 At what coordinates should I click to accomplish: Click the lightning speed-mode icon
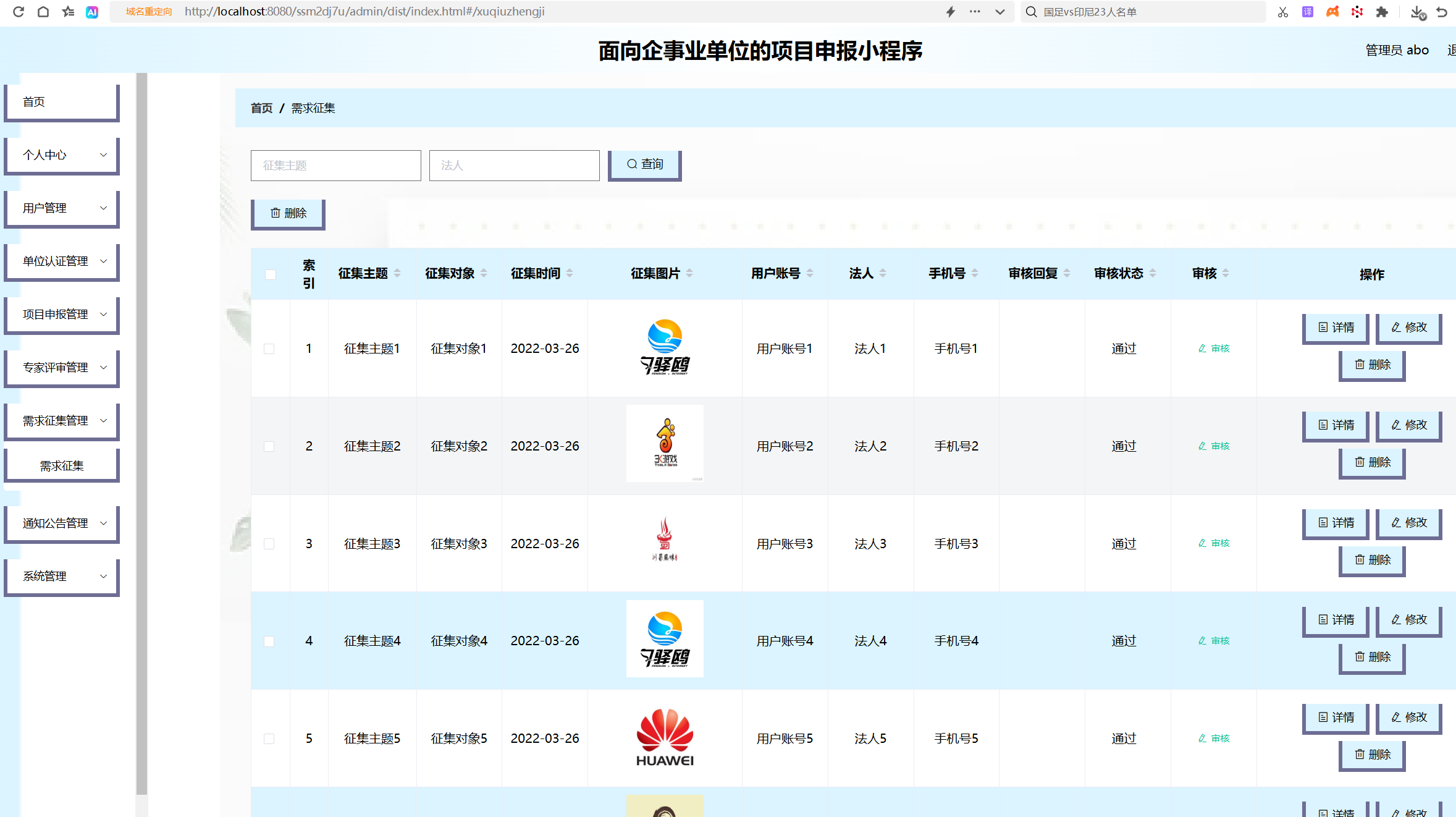pyautogui.click(x=951, y=12)
